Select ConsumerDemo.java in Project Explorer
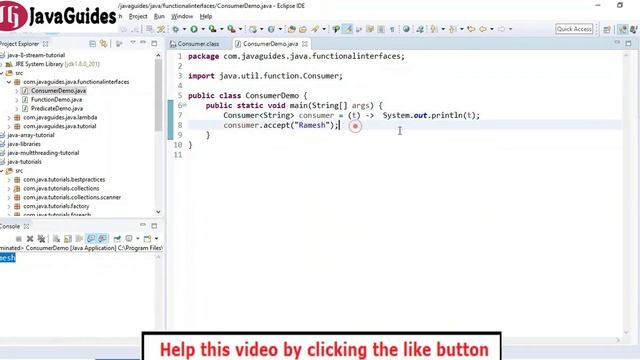 [58, 91]
